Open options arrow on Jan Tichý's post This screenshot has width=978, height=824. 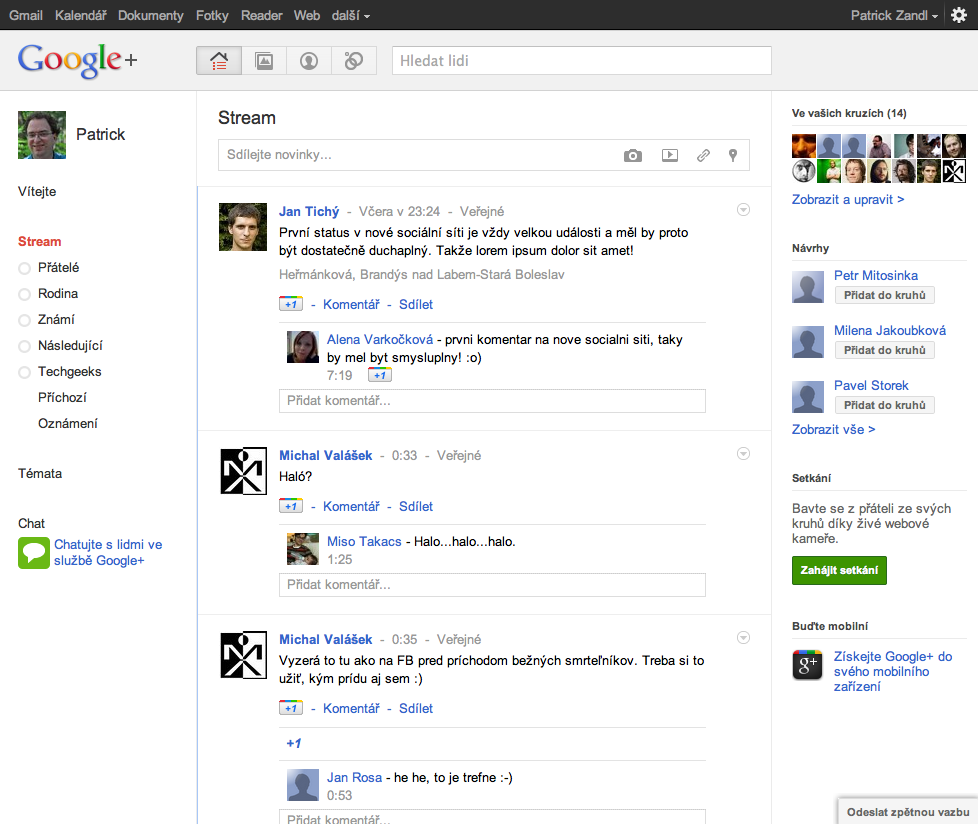pyautogui.click(x=743, y=209)
